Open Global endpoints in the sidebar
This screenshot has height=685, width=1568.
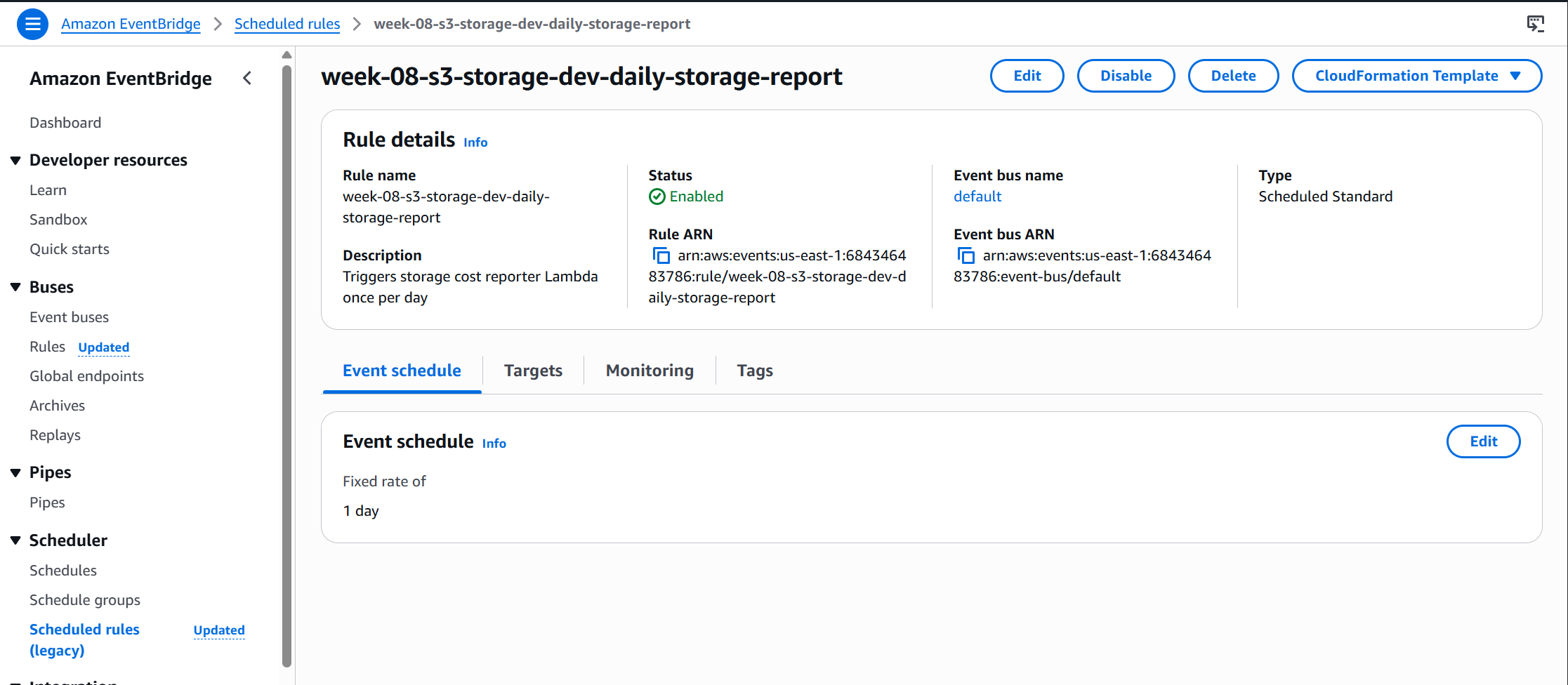(x=86, y=376)
